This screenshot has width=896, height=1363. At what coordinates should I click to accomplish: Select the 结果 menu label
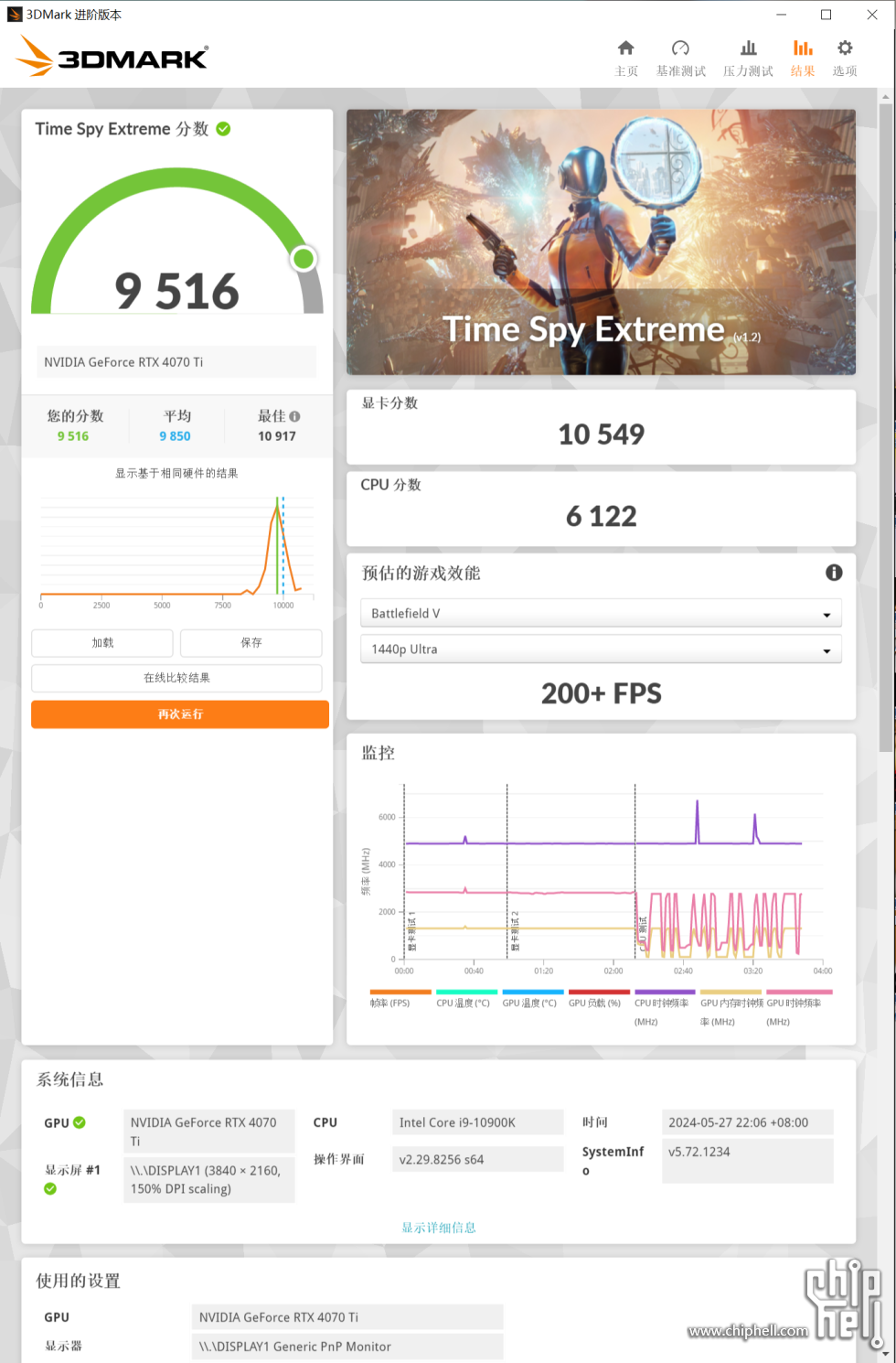[803, 71]
